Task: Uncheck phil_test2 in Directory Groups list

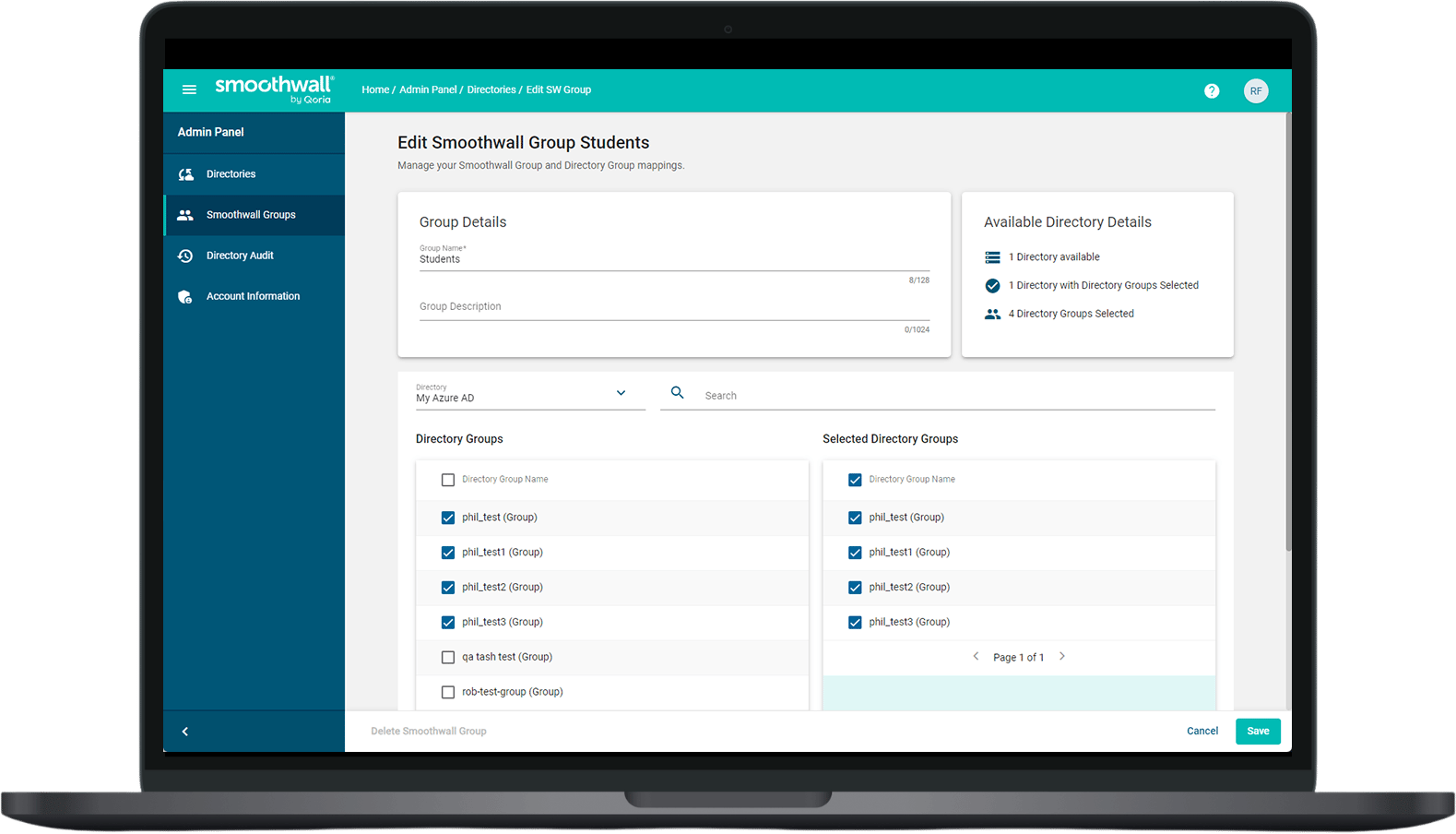Action: (448, 588)
